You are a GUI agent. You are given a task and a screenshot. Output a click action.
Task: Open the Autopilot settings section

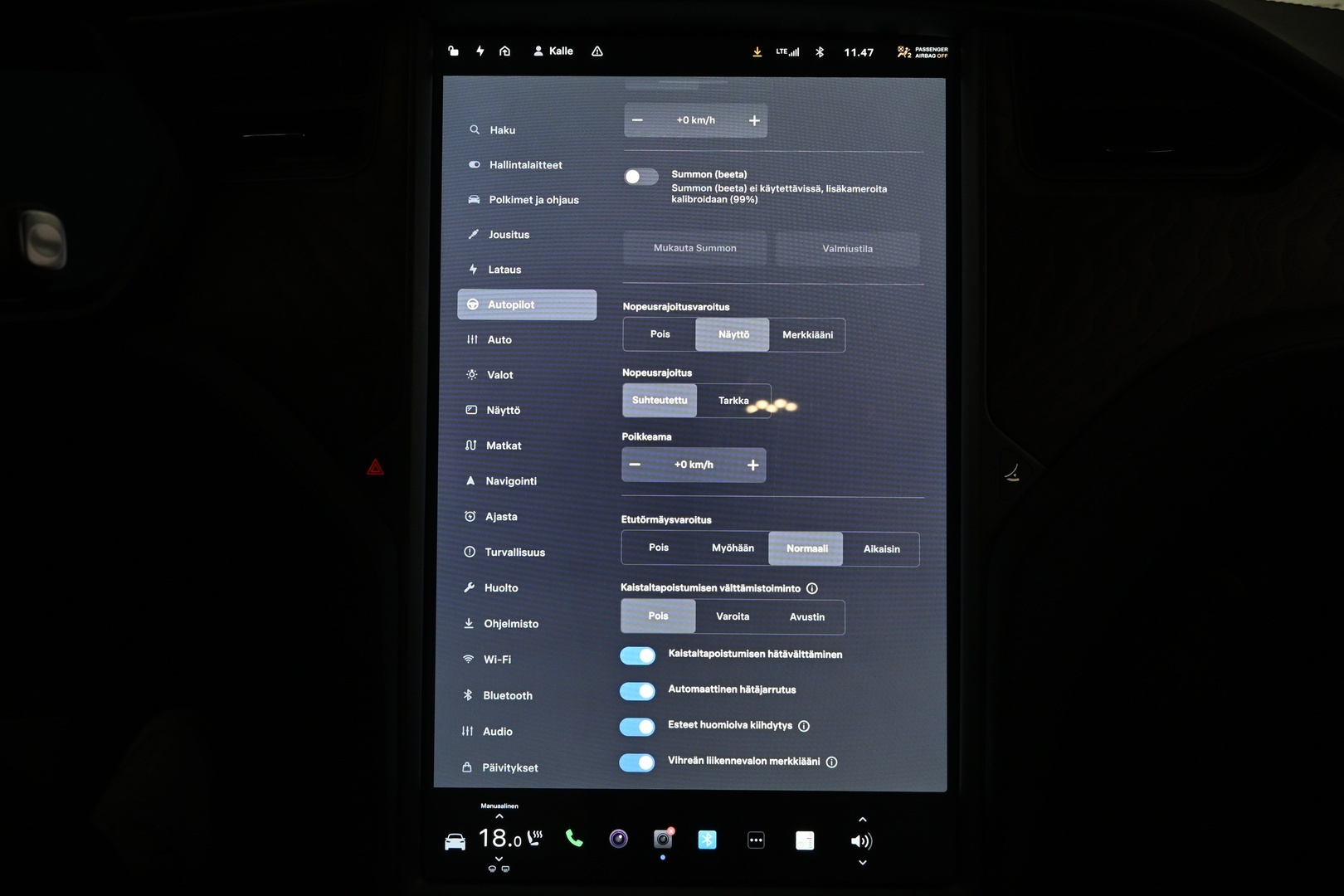click(526, 304)
